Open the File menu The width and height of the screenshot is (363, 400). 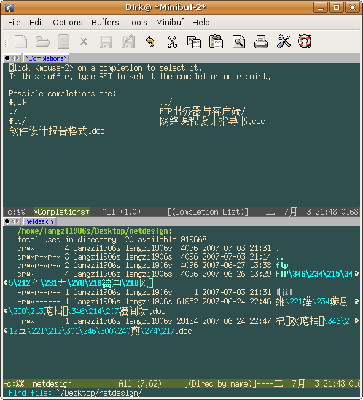coord(14,22)
